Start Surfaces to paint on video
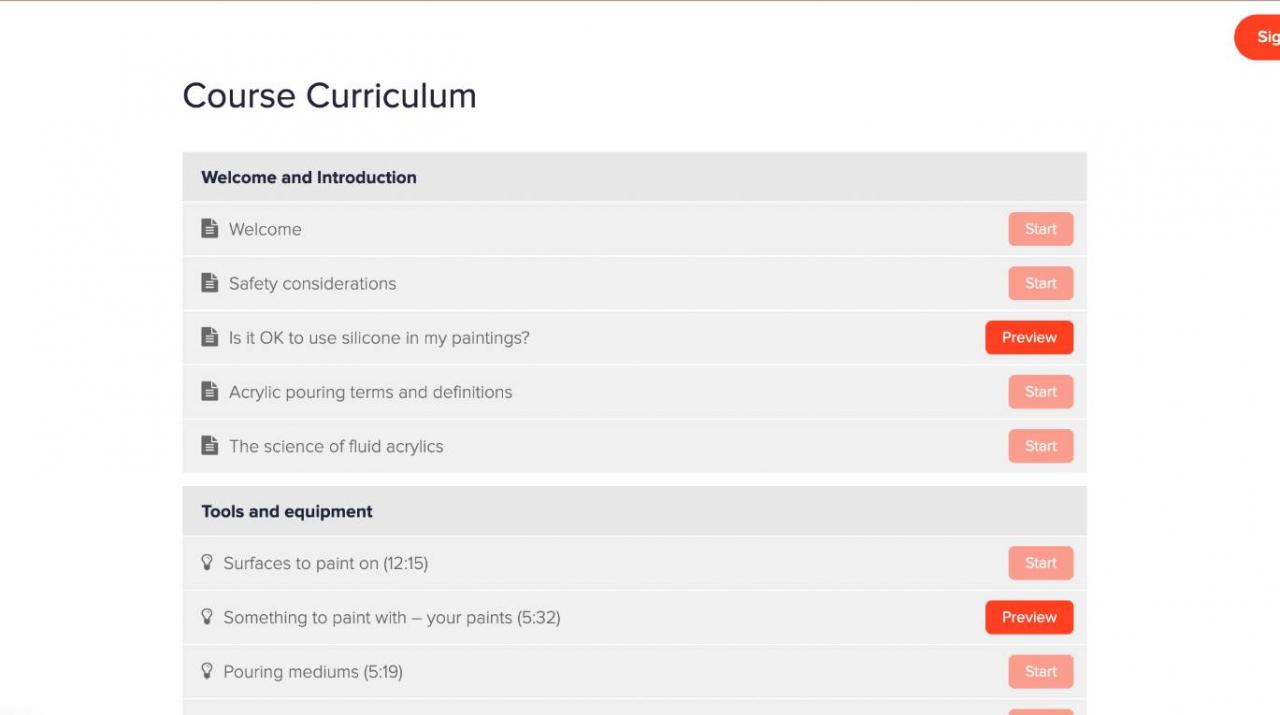Image resolution: width=1280 pixels, height=715 pixels. coord(1040,563)
